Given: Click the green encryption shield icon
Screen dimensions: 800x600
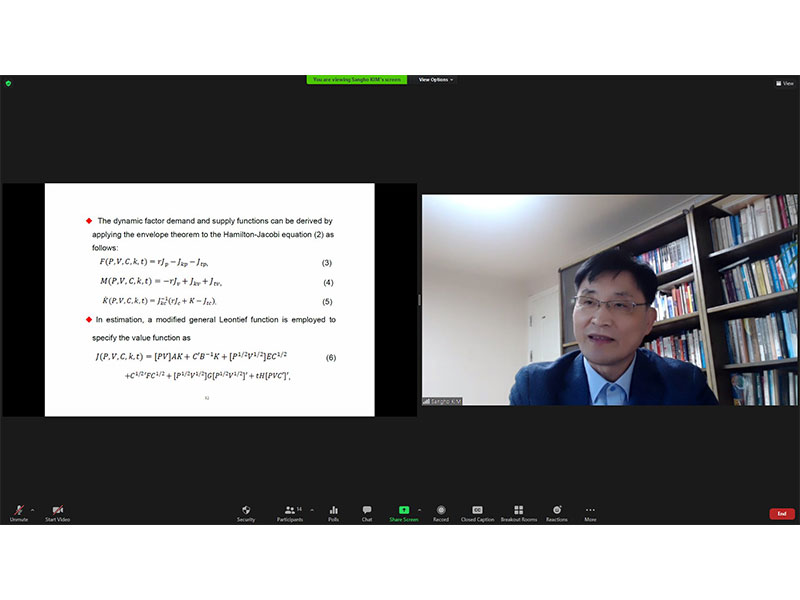Looking at the screenshot, I should pyautogui.click(x=8, y=83).
